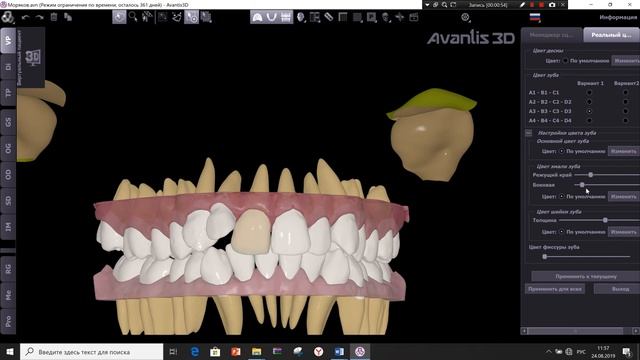
Task: Click 'Изменить' for tooth neck color
Action: pyautogui.click(x=624, y=231)
